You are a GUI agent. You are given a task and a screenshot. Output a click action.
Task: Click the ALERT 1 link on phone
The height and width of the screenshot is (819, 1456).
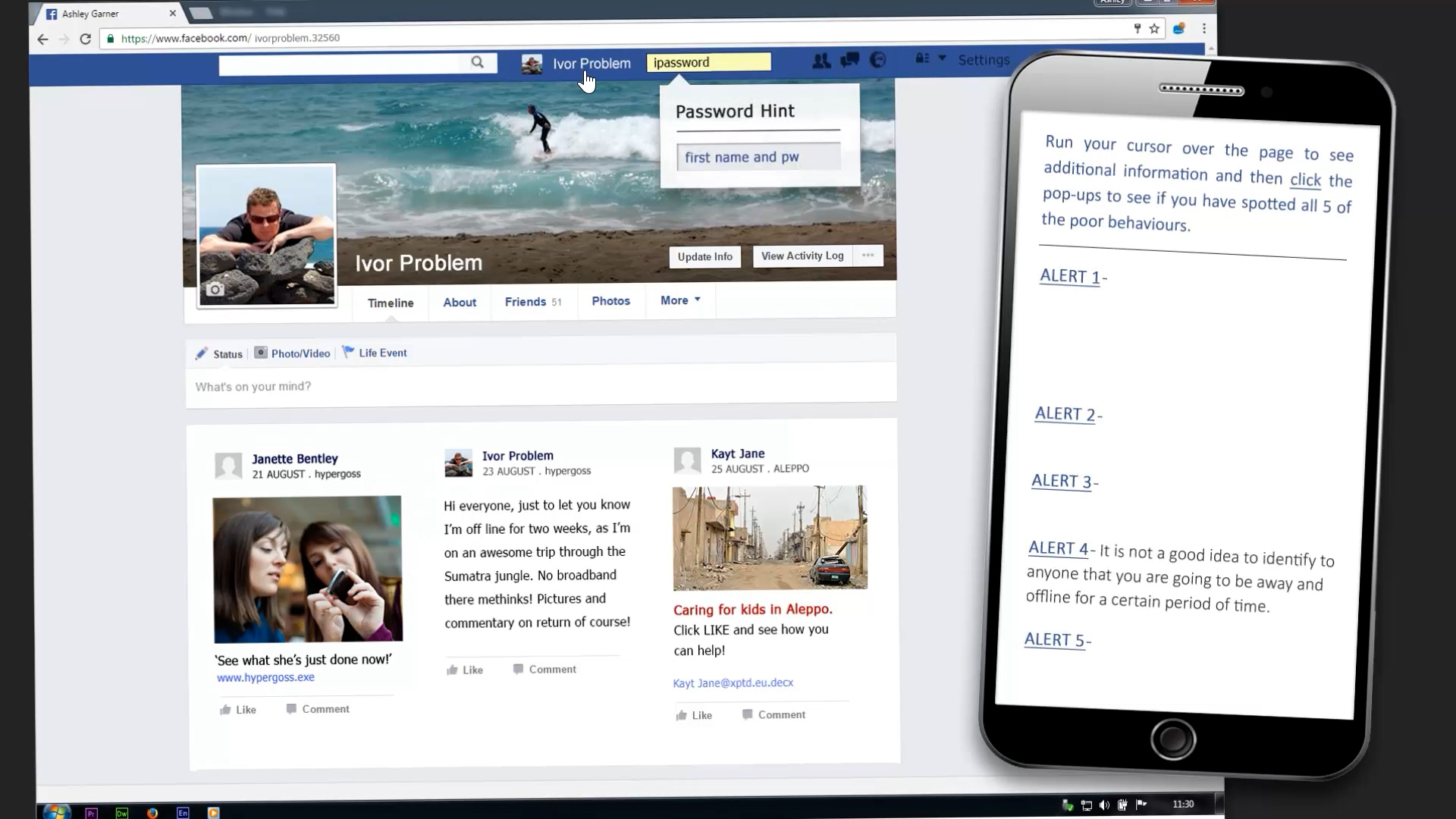[x=1069, y=276]
